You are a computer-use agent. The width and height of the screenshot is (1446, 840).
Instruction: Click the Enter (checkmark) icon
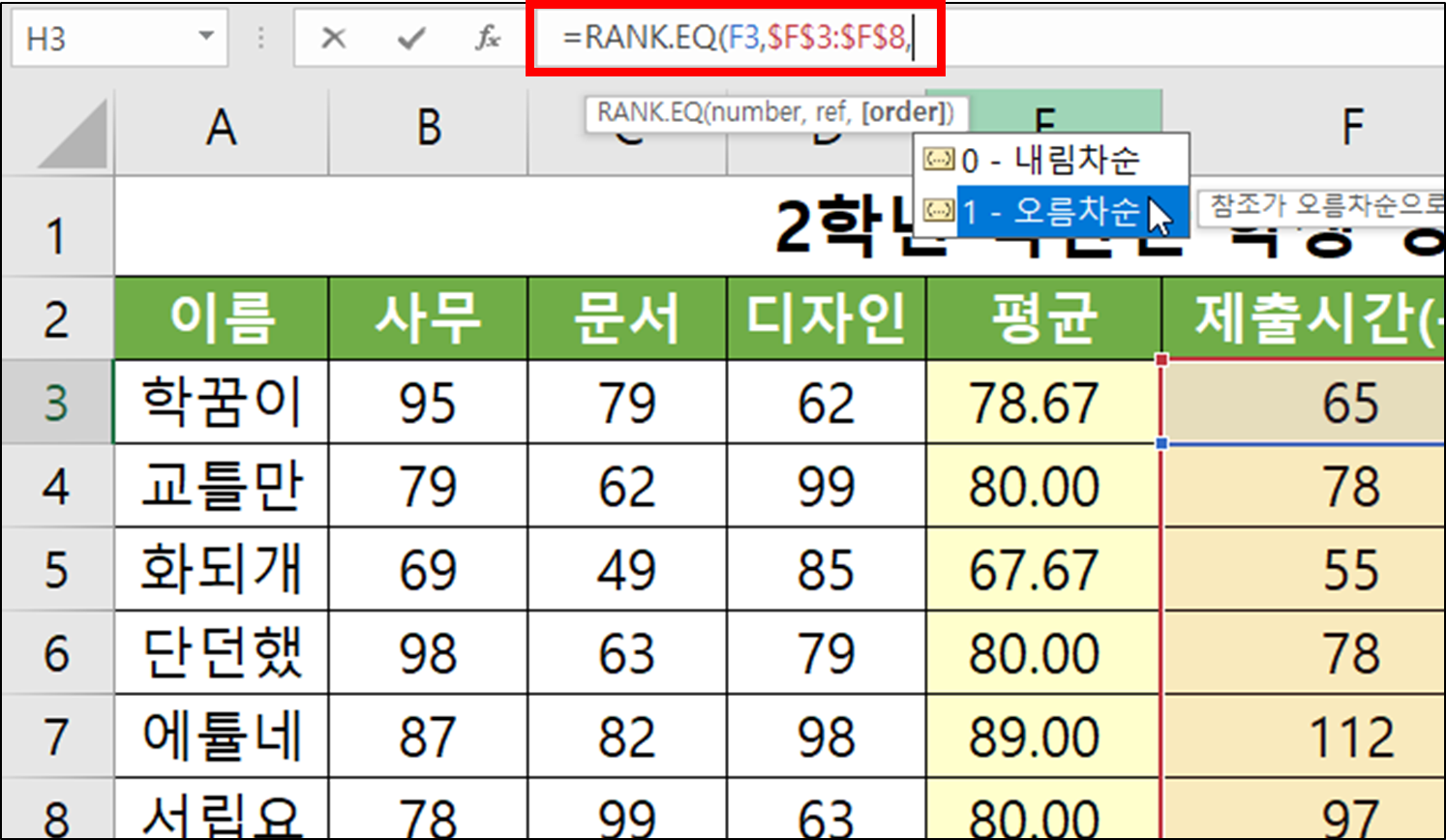point(411,39)
